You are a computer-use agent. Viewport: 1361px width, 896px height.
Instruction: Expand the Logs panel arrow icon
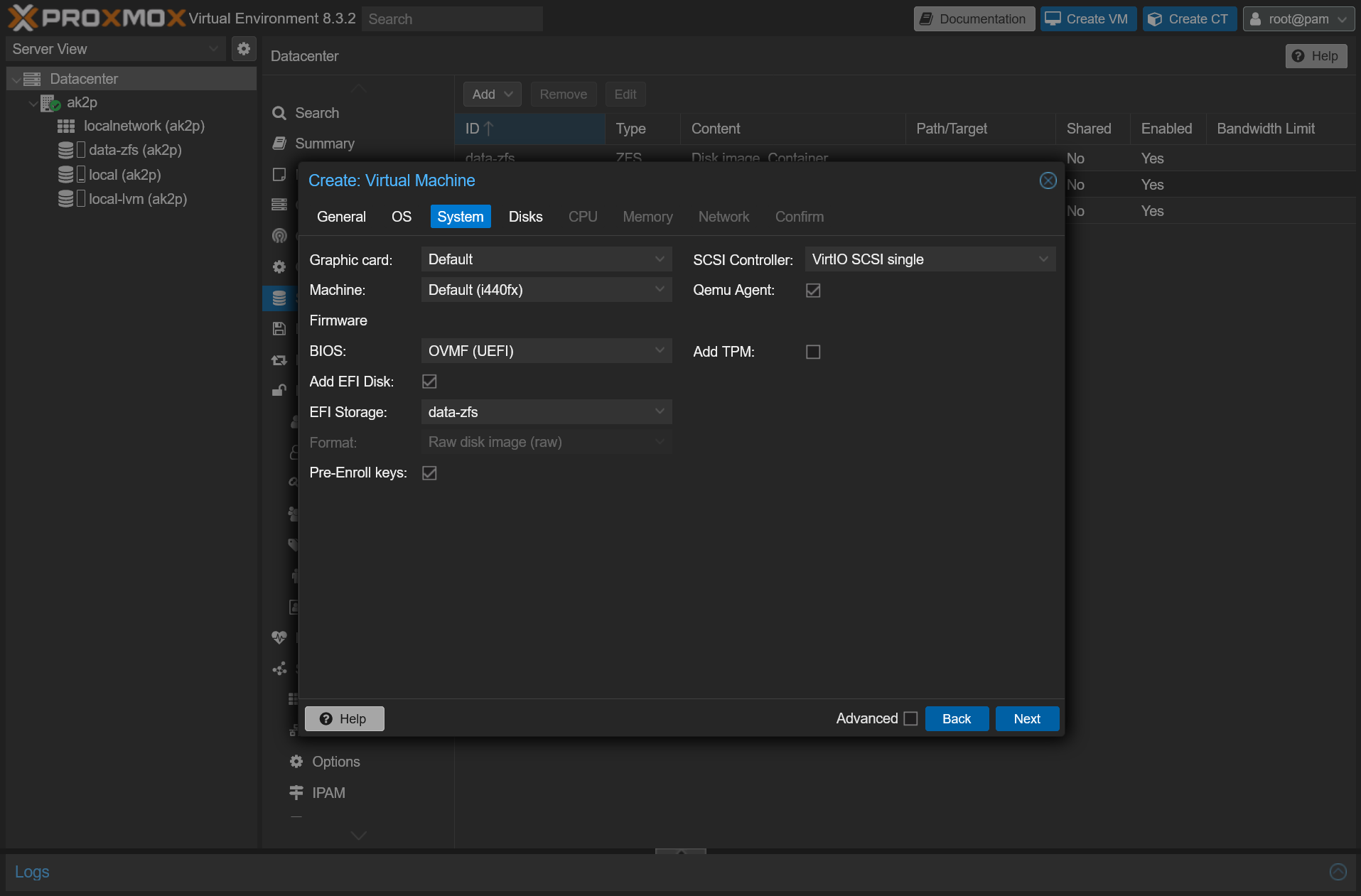click(1338, 872)
